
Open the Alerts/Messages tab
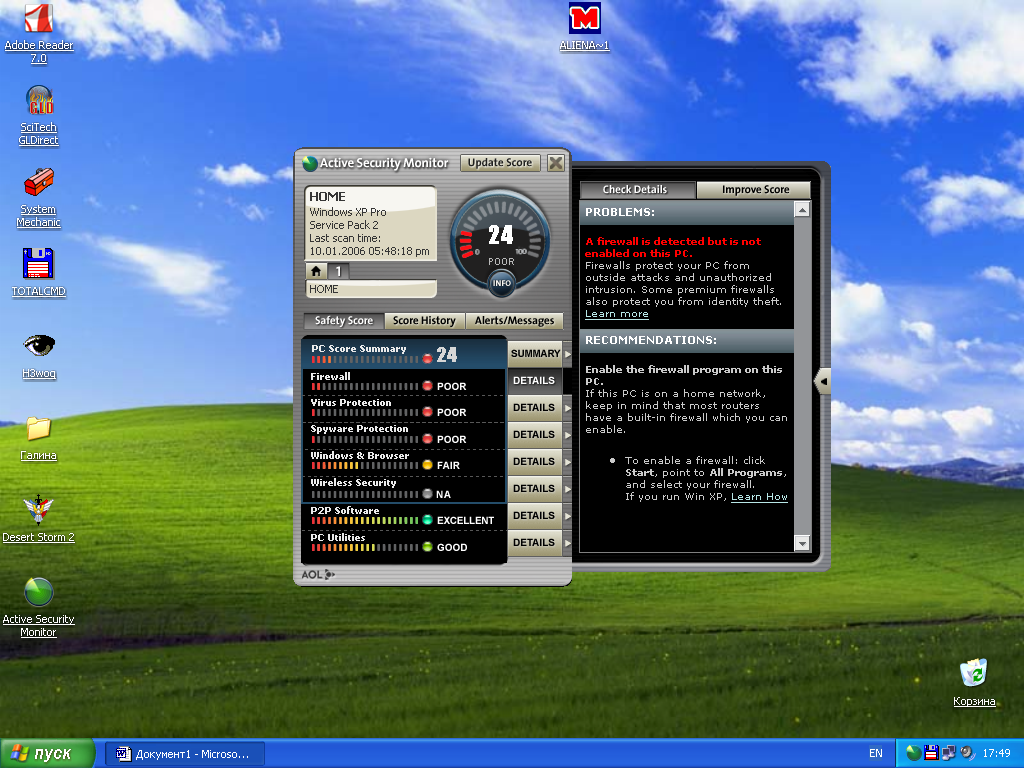[514, 321]
